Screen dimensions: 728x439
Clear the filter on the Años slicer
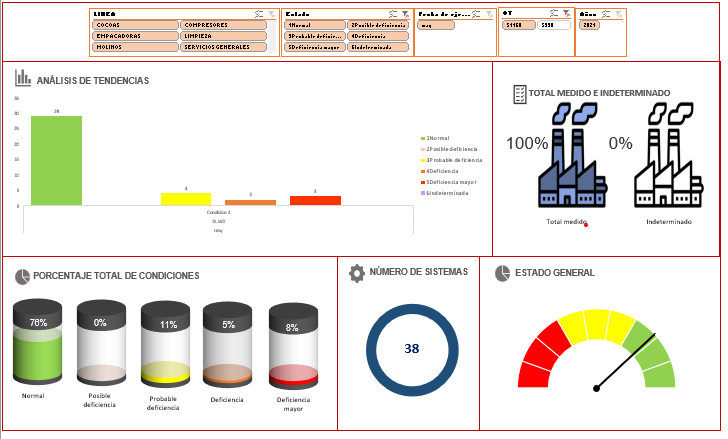tap(618, 14)
